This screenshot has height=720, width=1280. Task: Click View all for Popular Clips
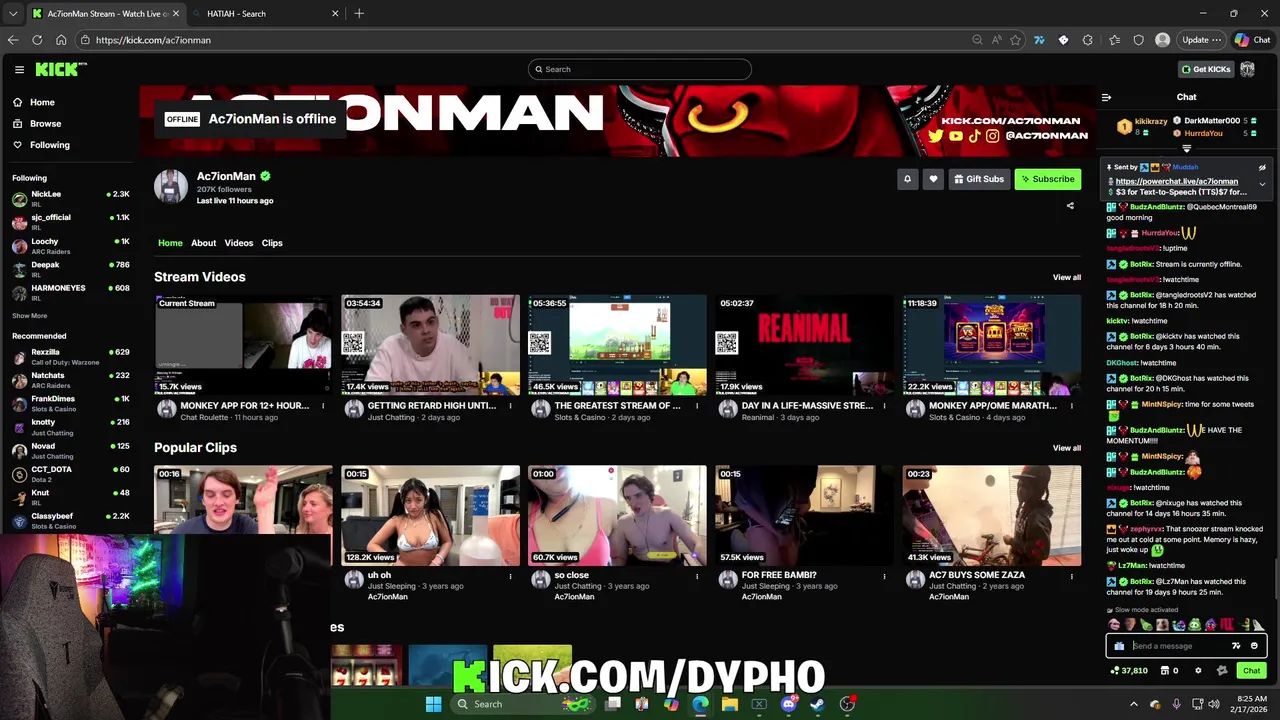(1066, 448)
